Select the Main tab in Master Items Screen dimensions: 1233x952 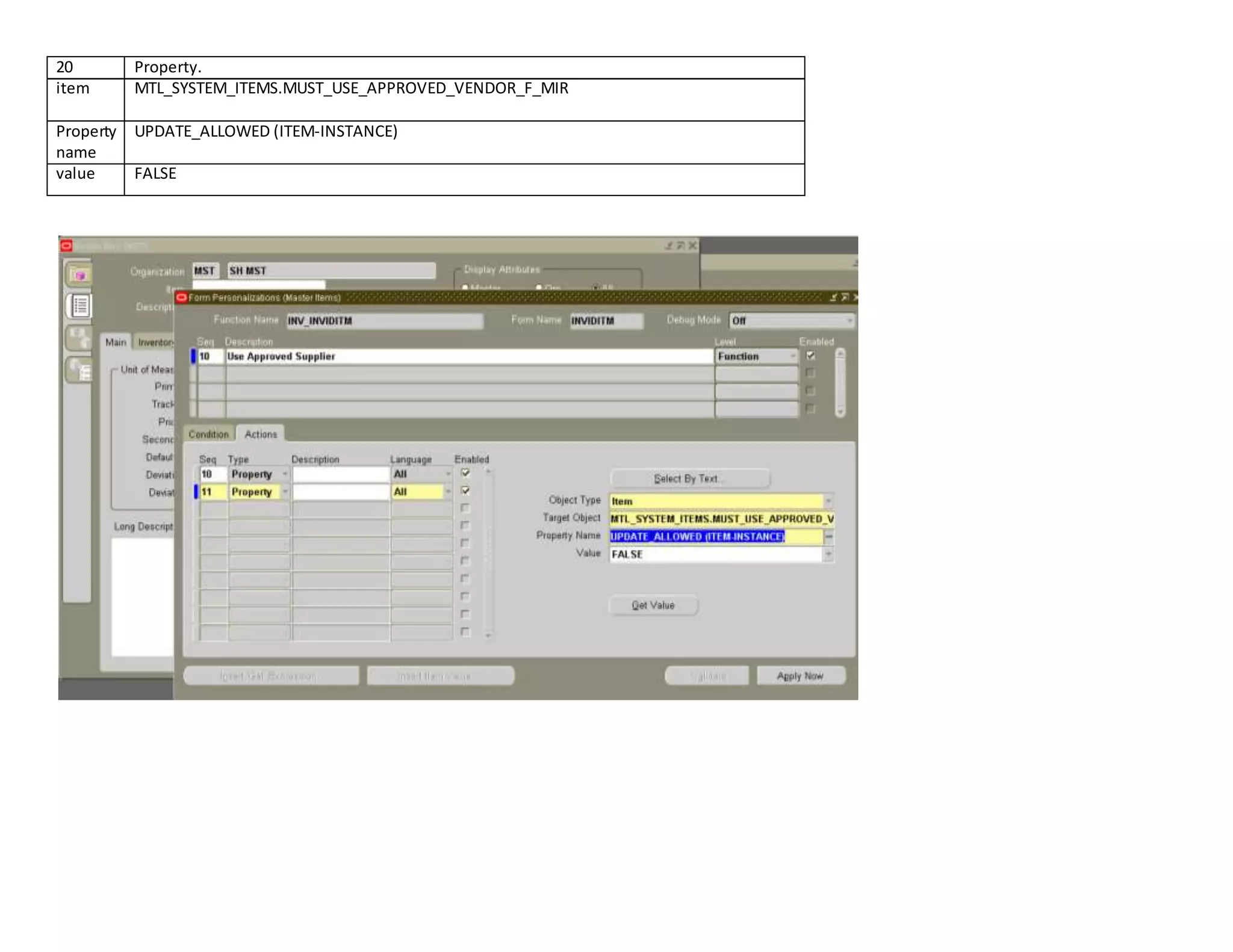(x=116, y=342)
